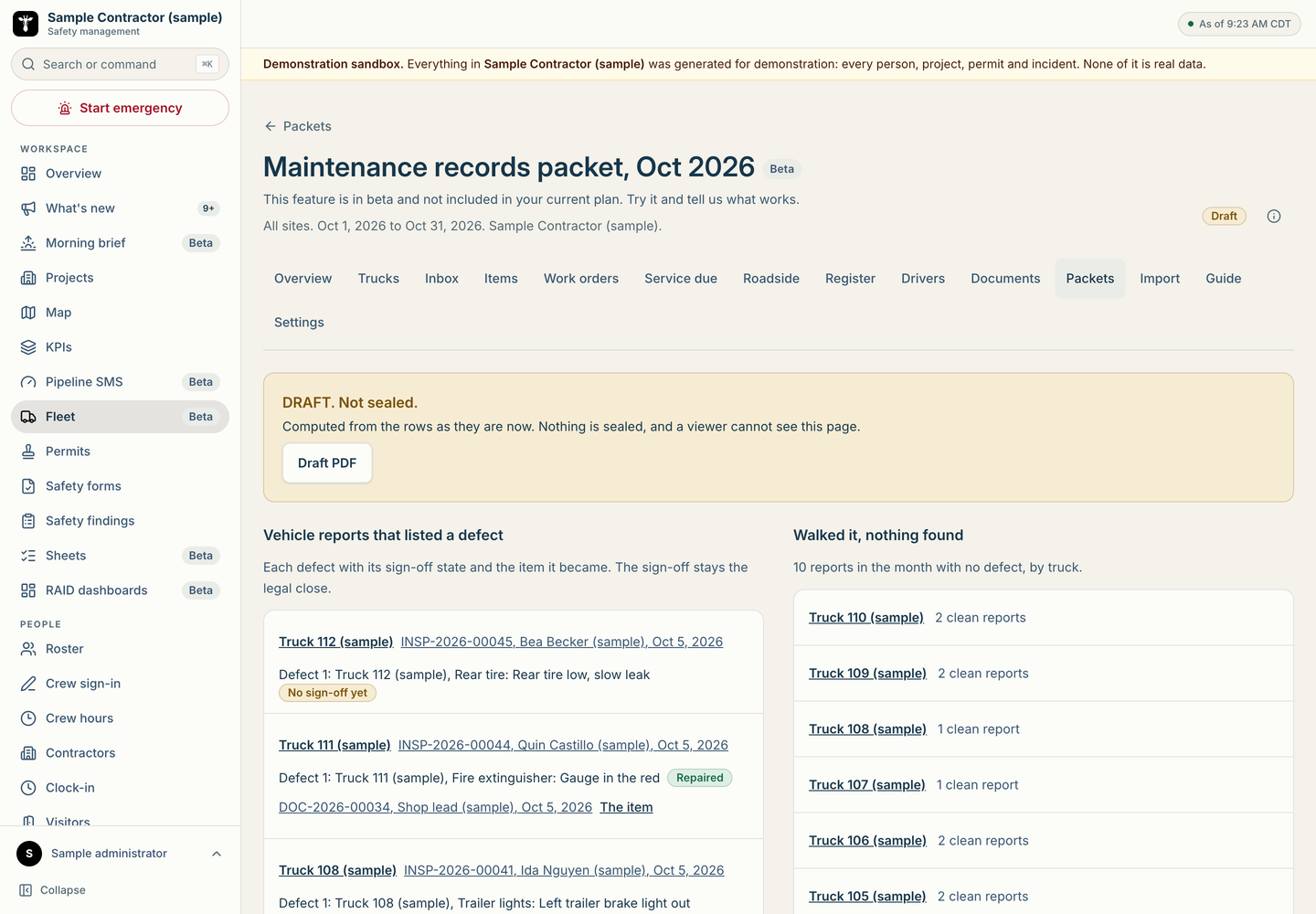The width and height of the screenshot is (1316, 914).
Task: Click the Draft status badge
Action: coord(1224,217)
